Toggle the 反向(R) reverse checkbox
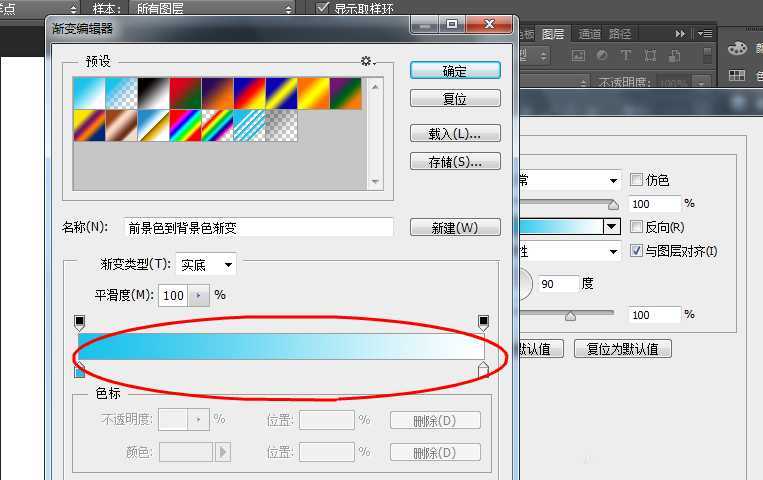The image size is (763, 480). pos(637,227)
